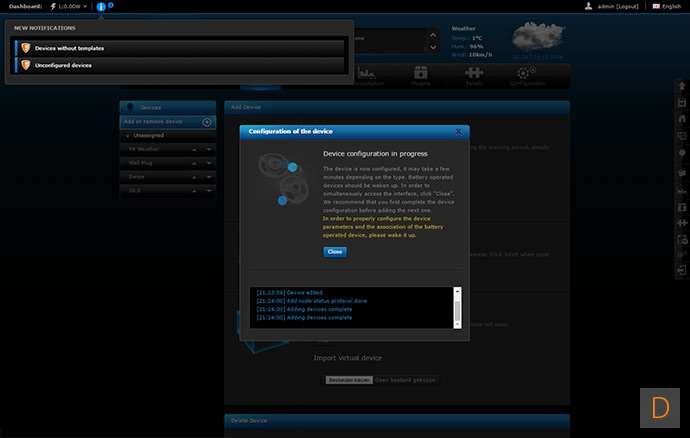Viewport: 690px width, 438px height.
Task: Open the energy consumption dropdown showing 0.00W
Action: [x=69, y=7]
